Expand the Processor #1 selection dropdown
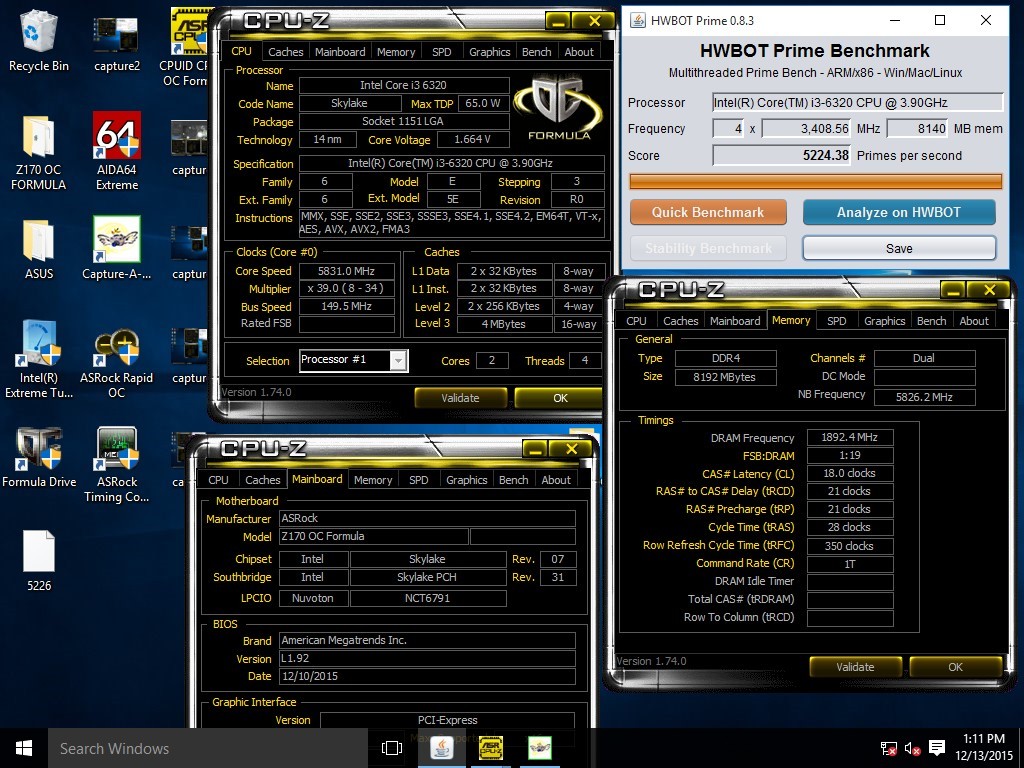The width and height of the screenshot is (1024, 768). click(398, 360)
